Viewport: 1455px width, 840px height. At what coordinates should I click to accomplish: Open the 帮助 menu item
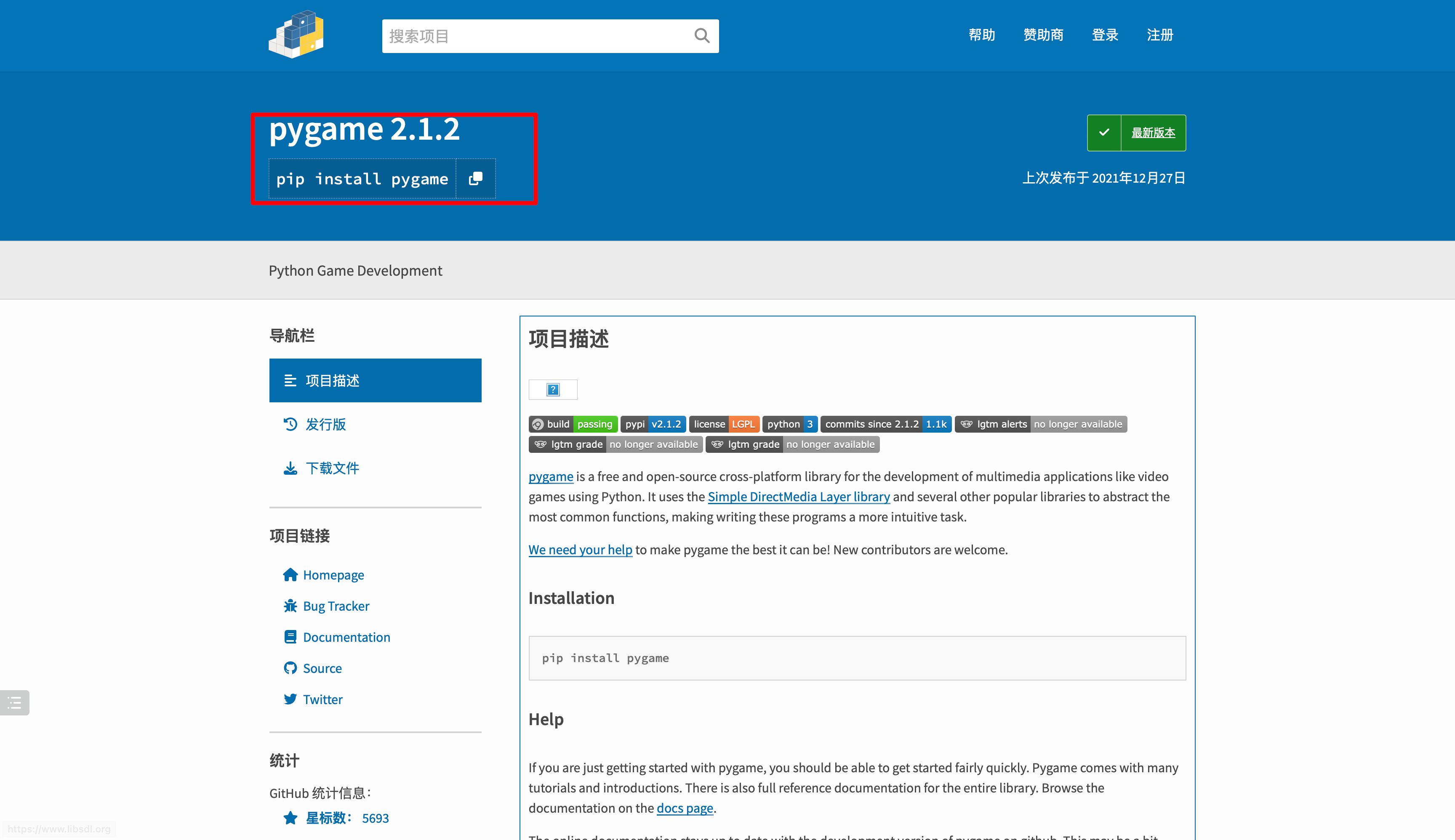tap(982, 35)
